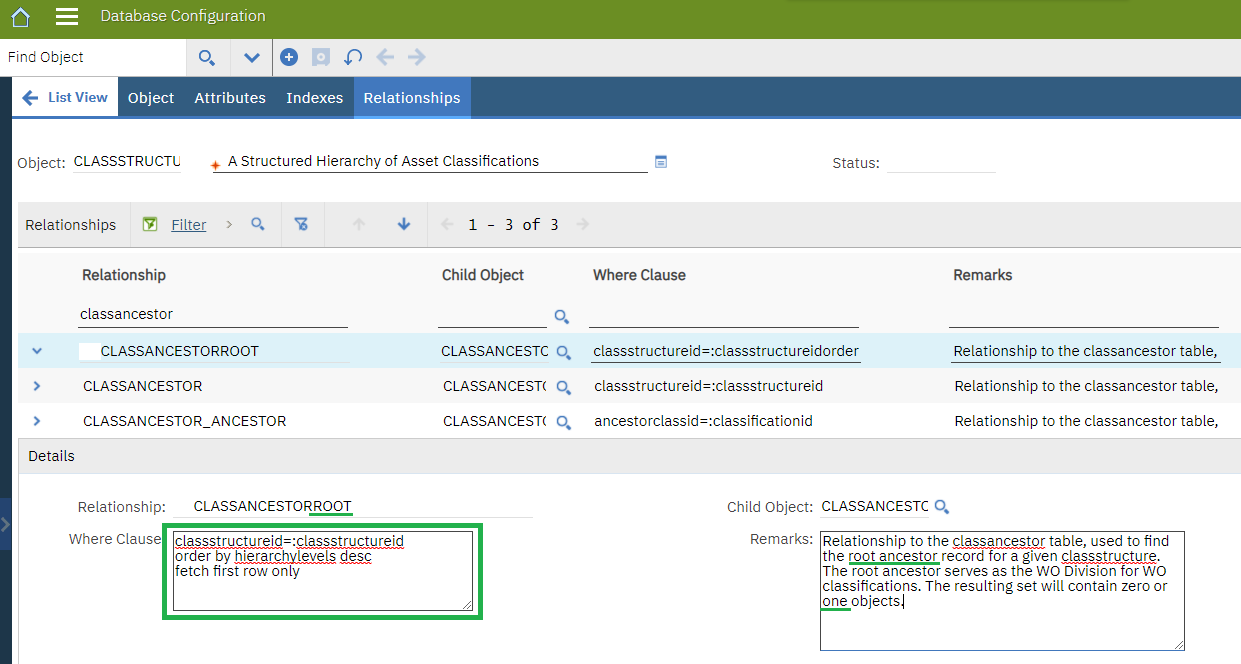Switch to the Attributes tab
The image size is (1241, 664).
tap(229, 97)
